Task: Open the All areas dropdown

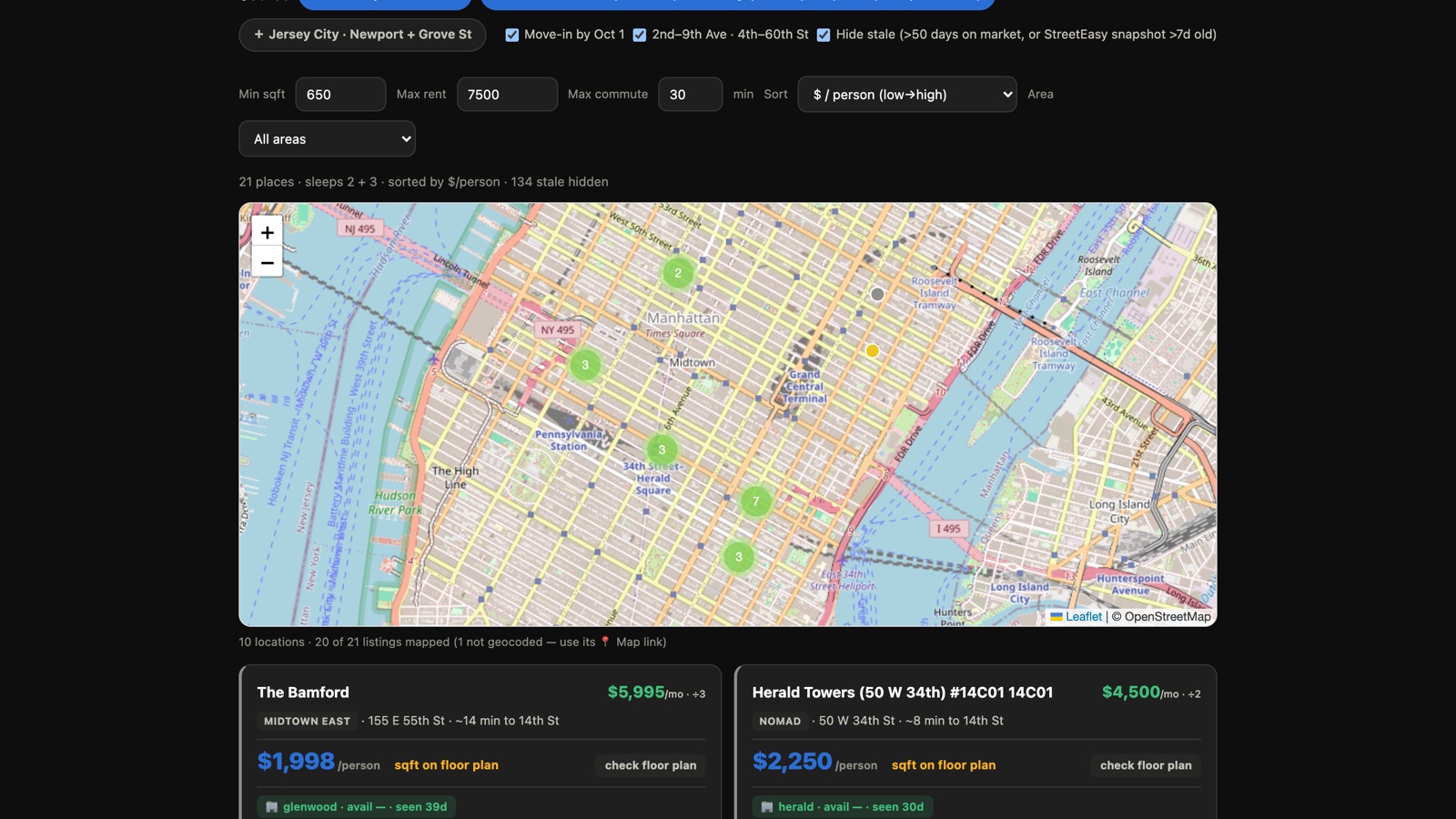Action: [327, 139]
